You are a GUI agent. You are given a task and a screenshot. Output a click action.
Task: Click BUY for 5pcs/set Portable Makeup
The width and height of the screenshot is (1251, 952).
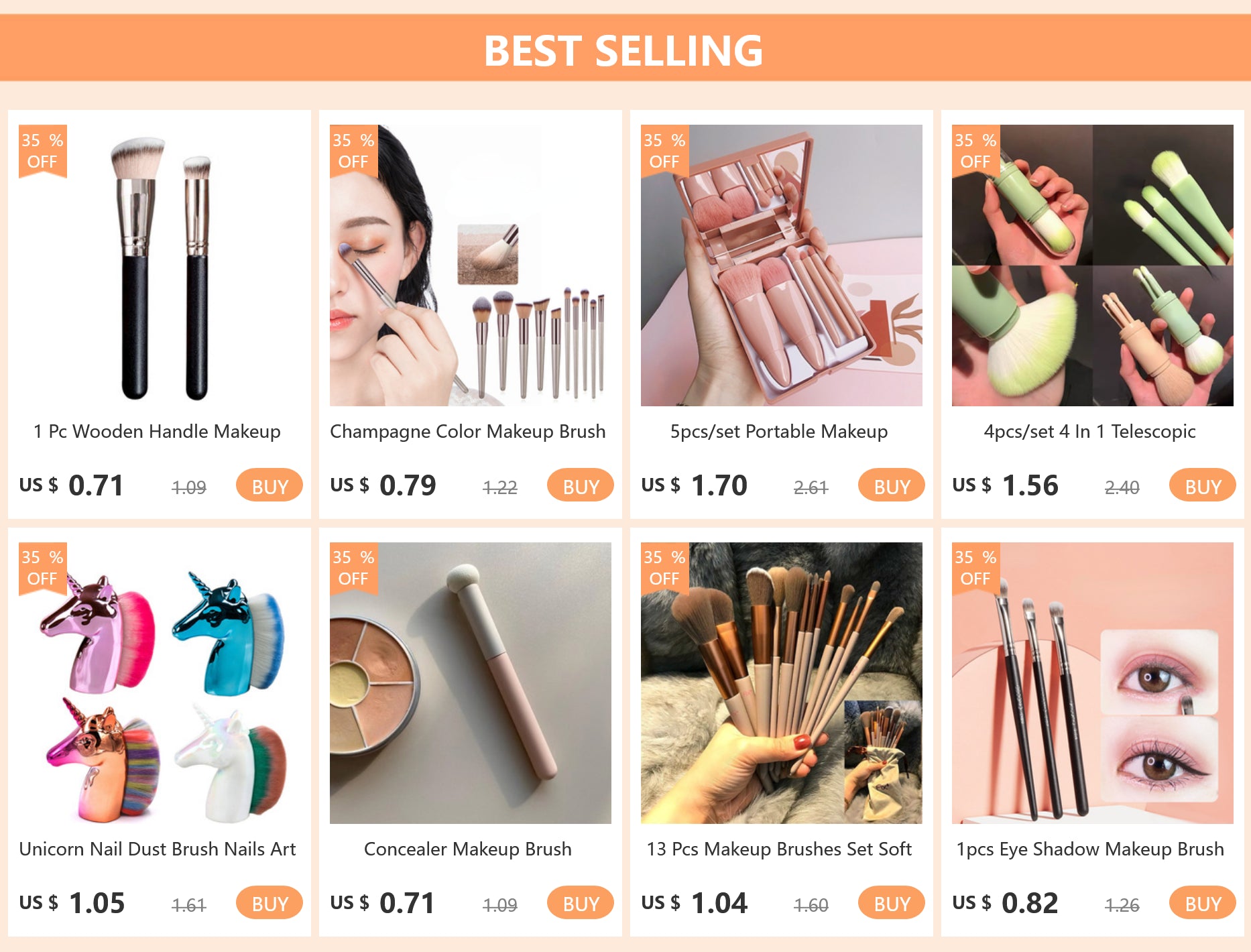pos(892,485)
